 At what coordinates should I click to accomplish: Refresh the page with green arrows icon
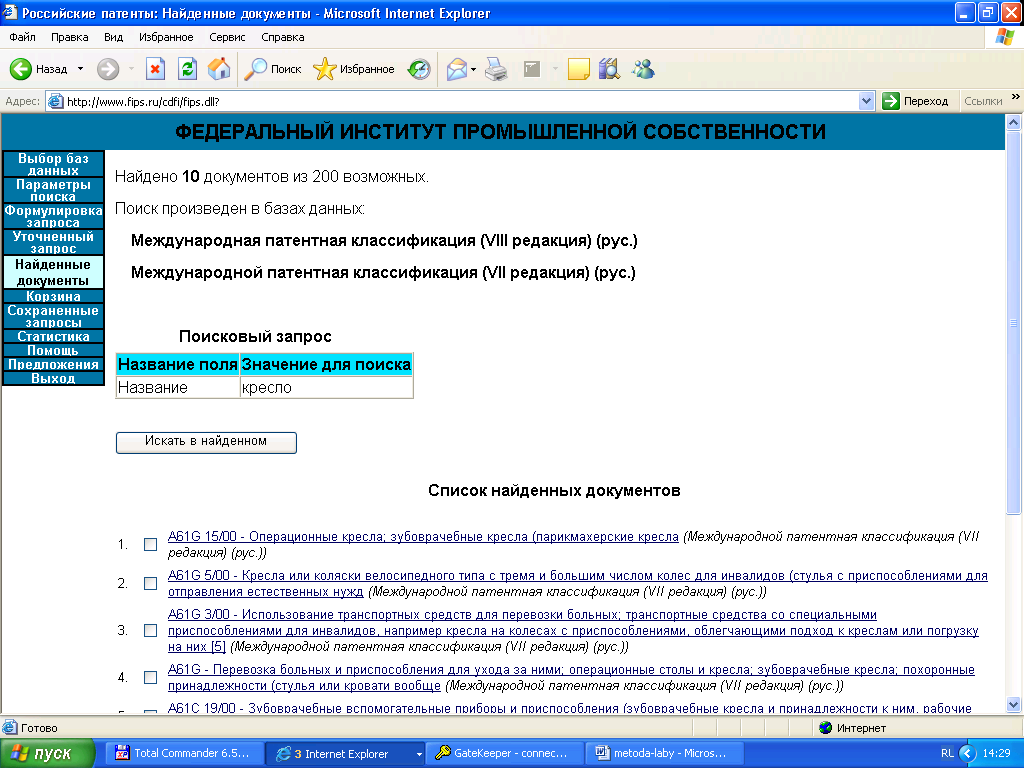click(187, 69)
